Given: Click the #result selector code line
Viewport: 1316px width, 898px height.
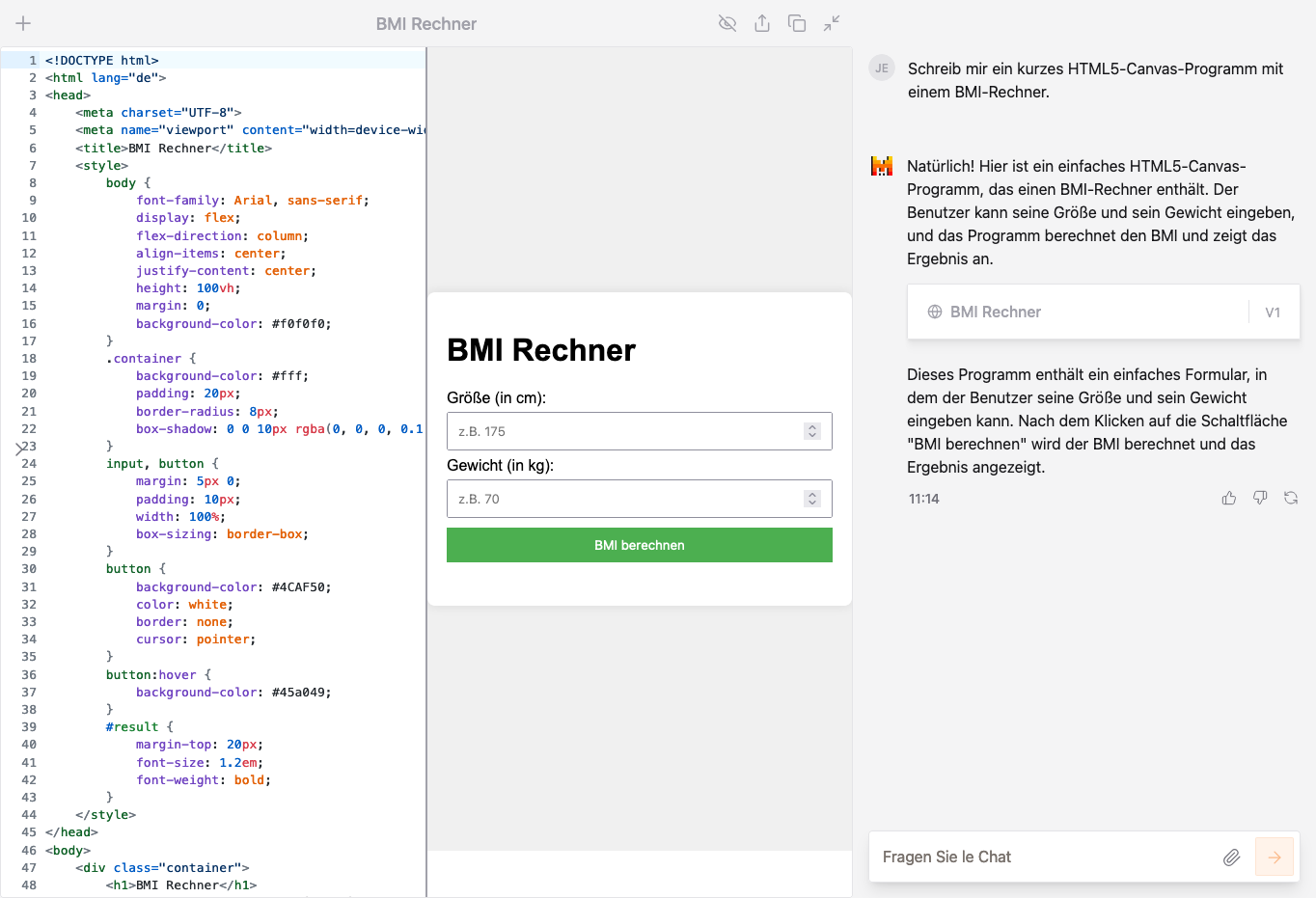Looking at the screenshot, I should pyautogui.click(x=139, y=726).
